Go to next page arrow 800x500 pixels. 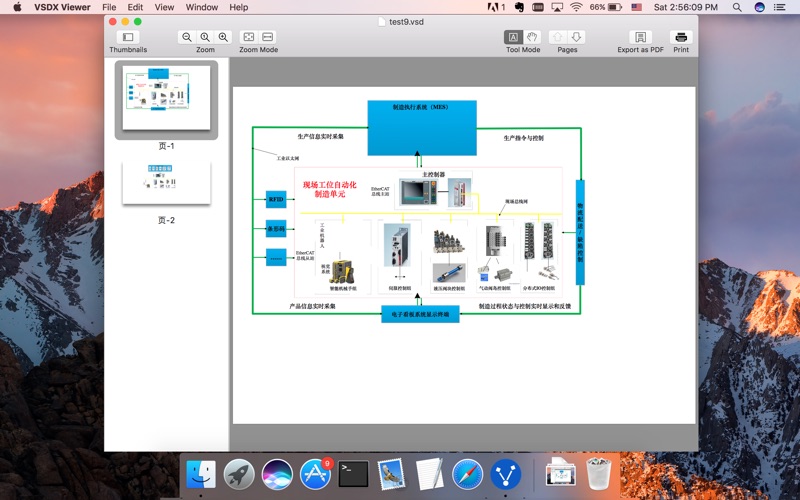576,37
